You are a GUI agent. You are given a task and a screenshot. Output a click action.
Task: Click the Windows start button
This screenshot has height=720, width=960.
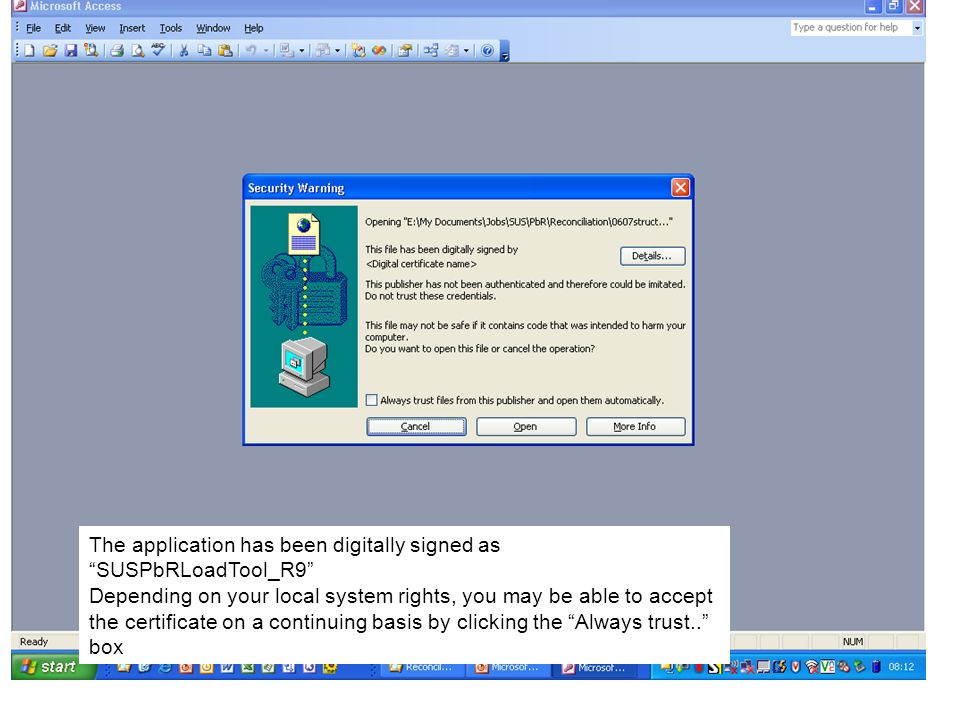coord(54,667)
